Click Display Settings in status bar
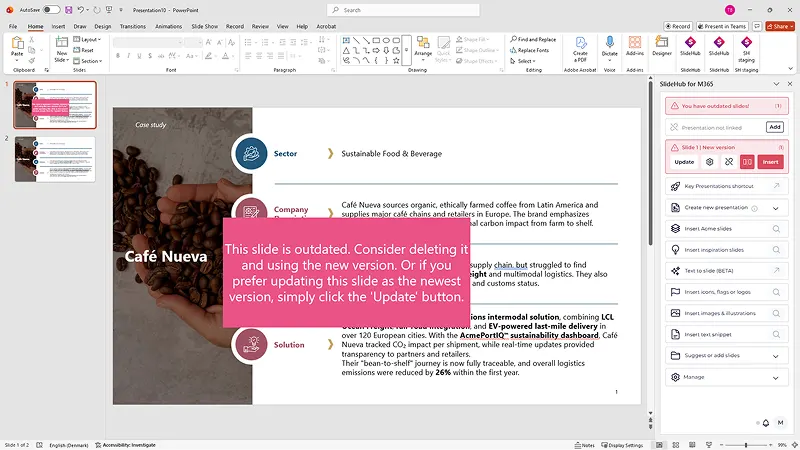This screenshot has width=800, height=450. 621,445
